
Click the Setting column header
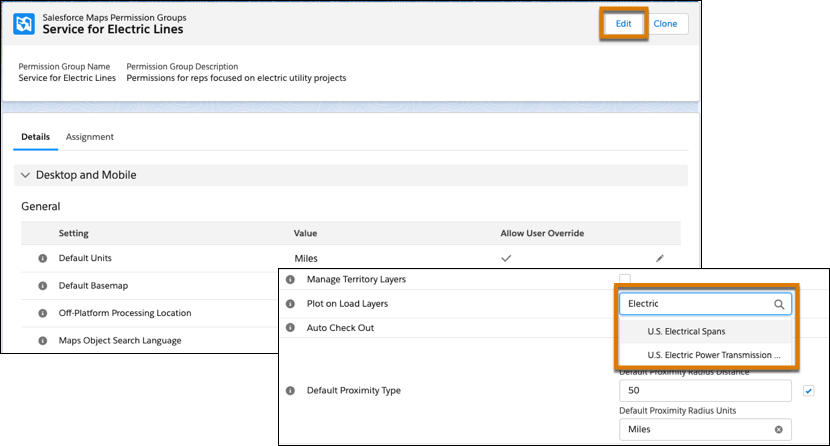[74, 233]
